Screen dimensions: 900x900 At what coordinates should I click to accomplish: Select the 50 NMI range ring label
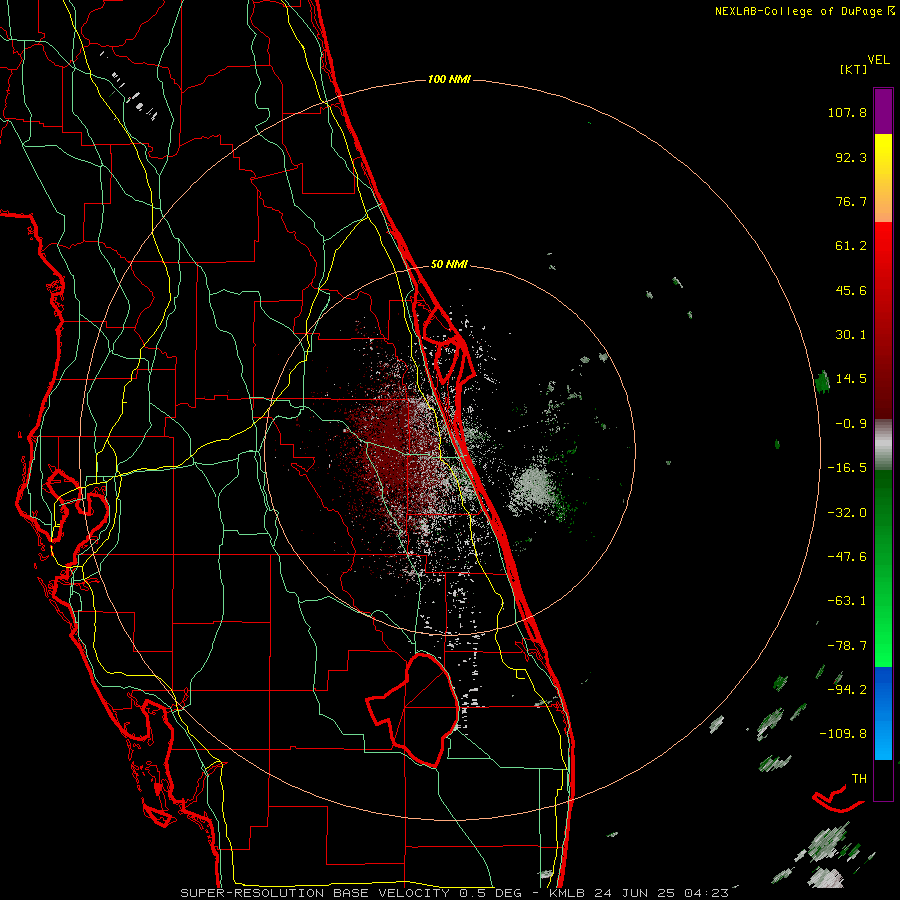pos(449,265)
